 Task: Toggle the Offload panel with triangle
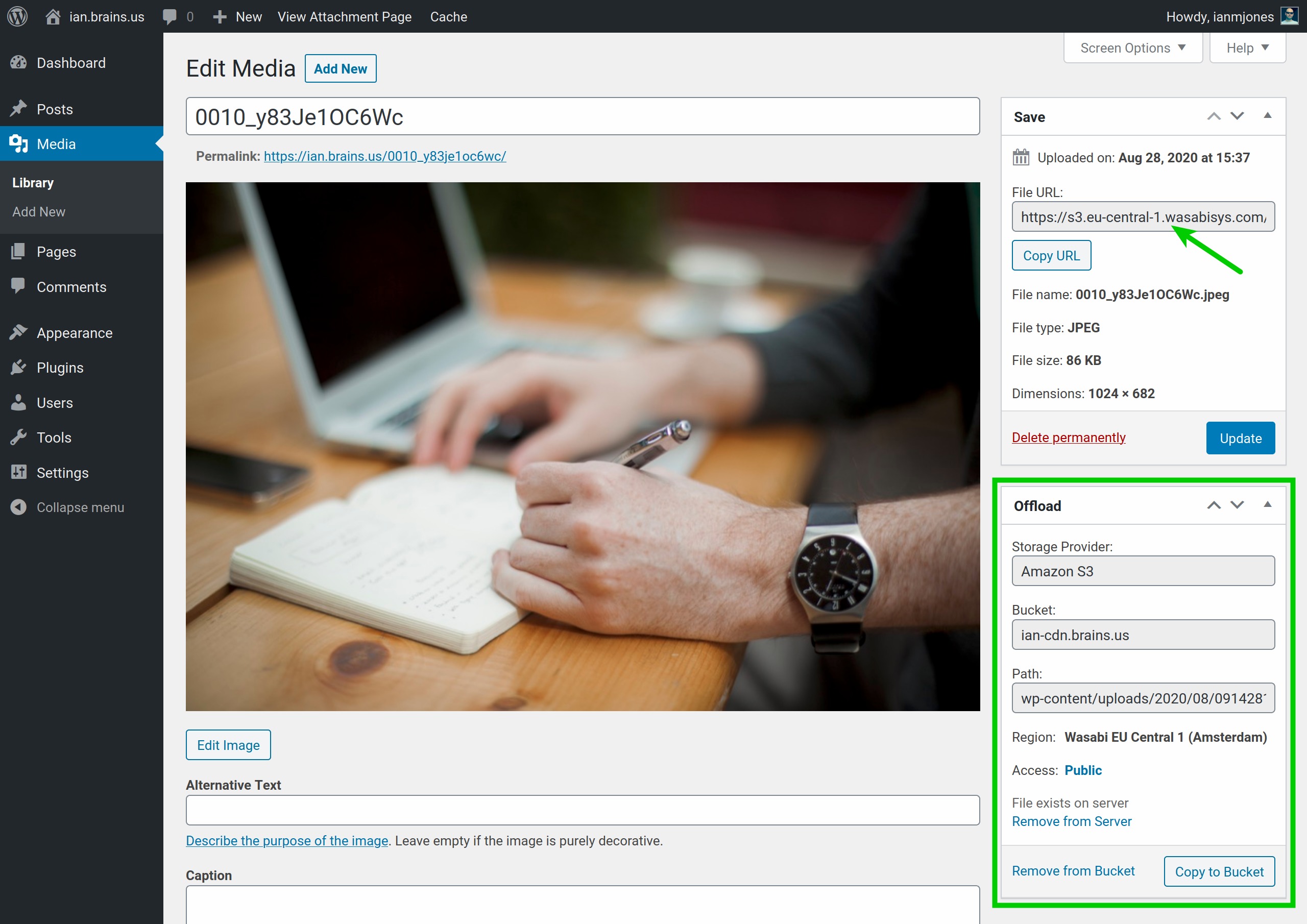tap(1268, 505)
